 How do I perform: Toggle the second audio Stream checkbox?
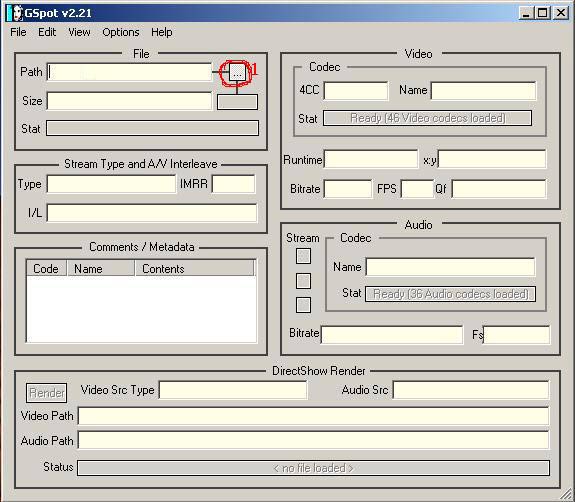(303, 281)
